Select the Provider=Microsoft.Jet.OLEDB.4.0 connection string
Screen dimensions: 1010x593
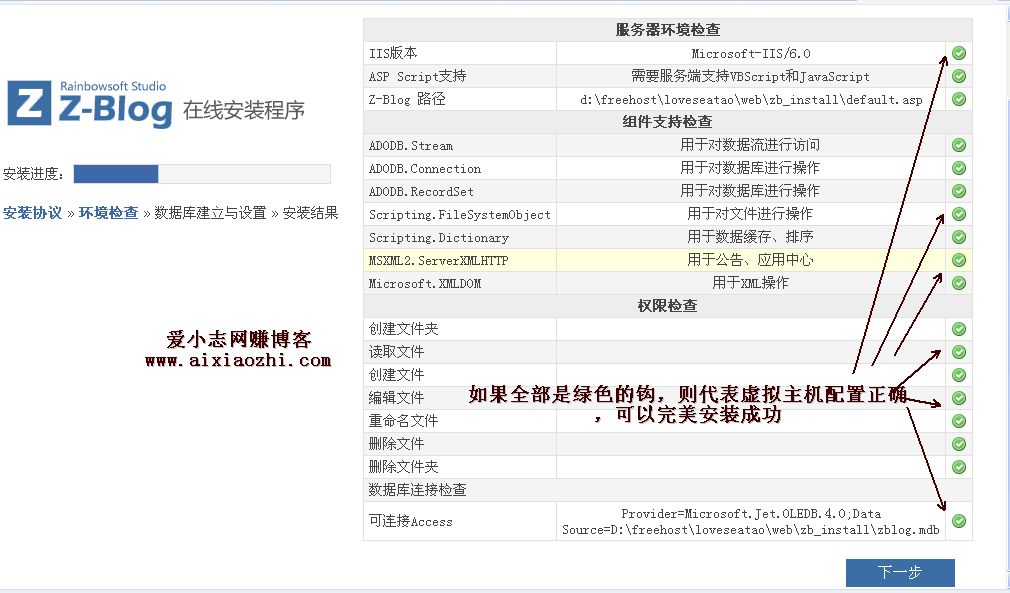pos(751,522)
